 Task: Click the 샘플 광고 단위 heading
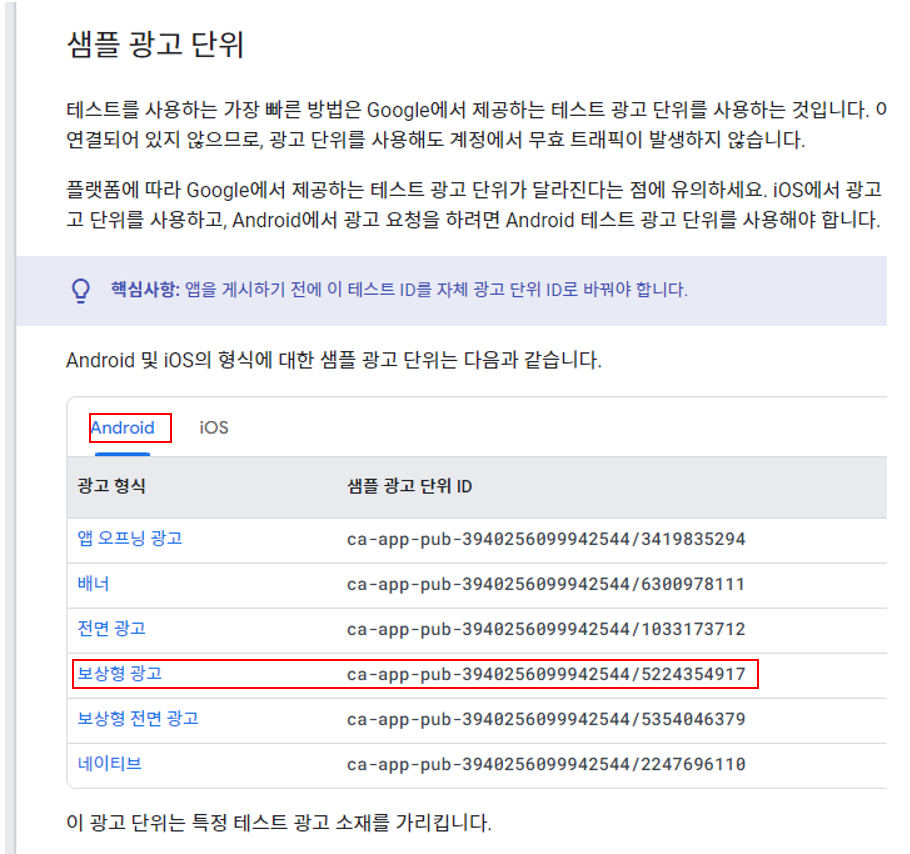[155, 45]
